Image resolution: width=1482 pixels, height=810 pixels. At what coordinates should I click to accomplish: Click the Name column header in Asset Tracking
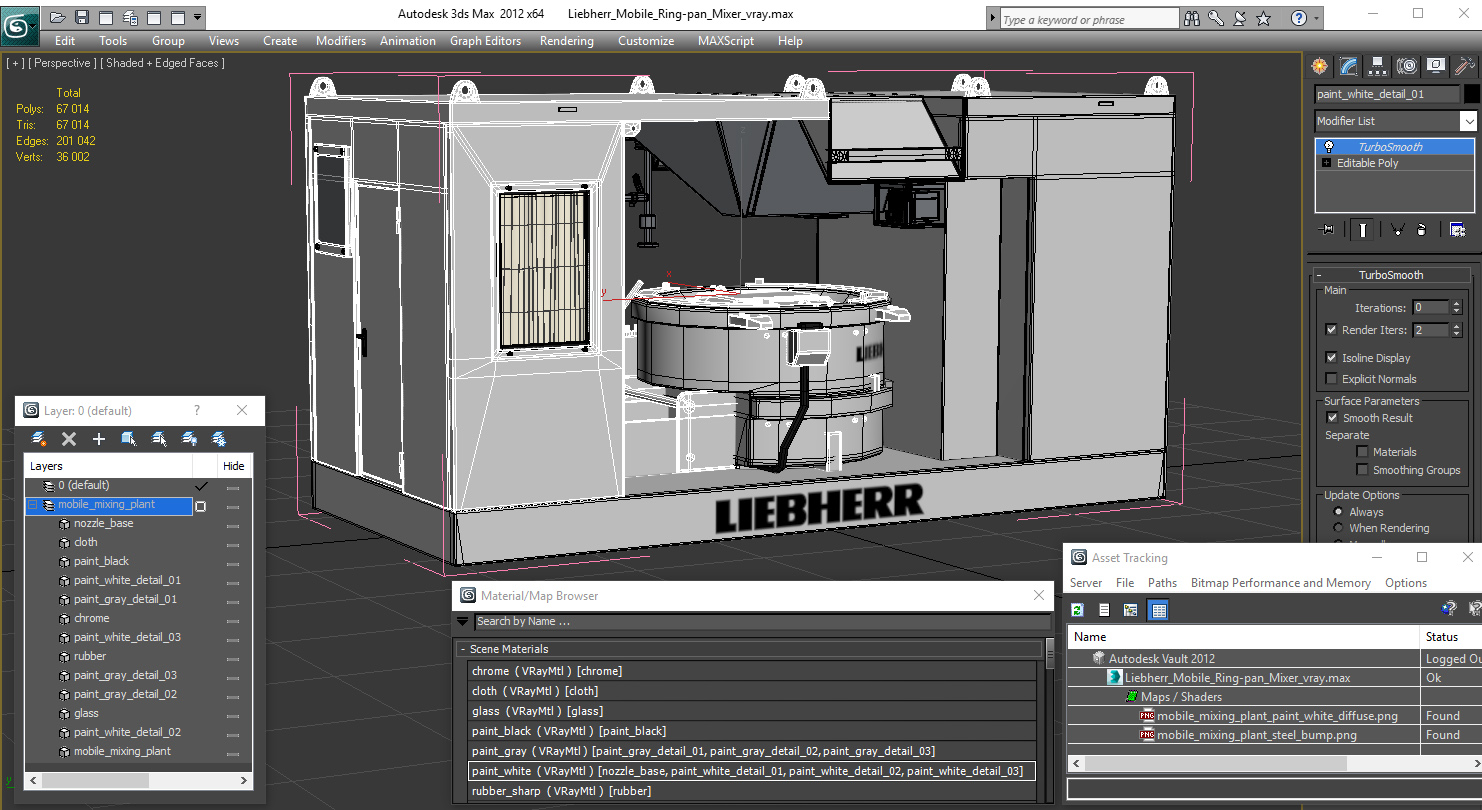1244,637
